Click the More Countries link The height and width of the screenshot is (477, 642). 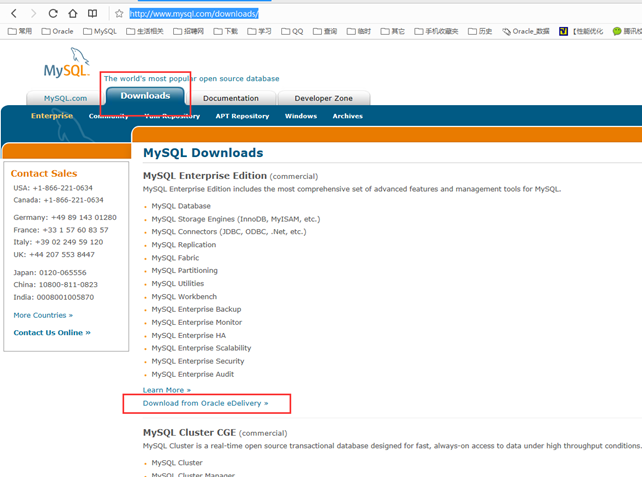tap(43, 315)
